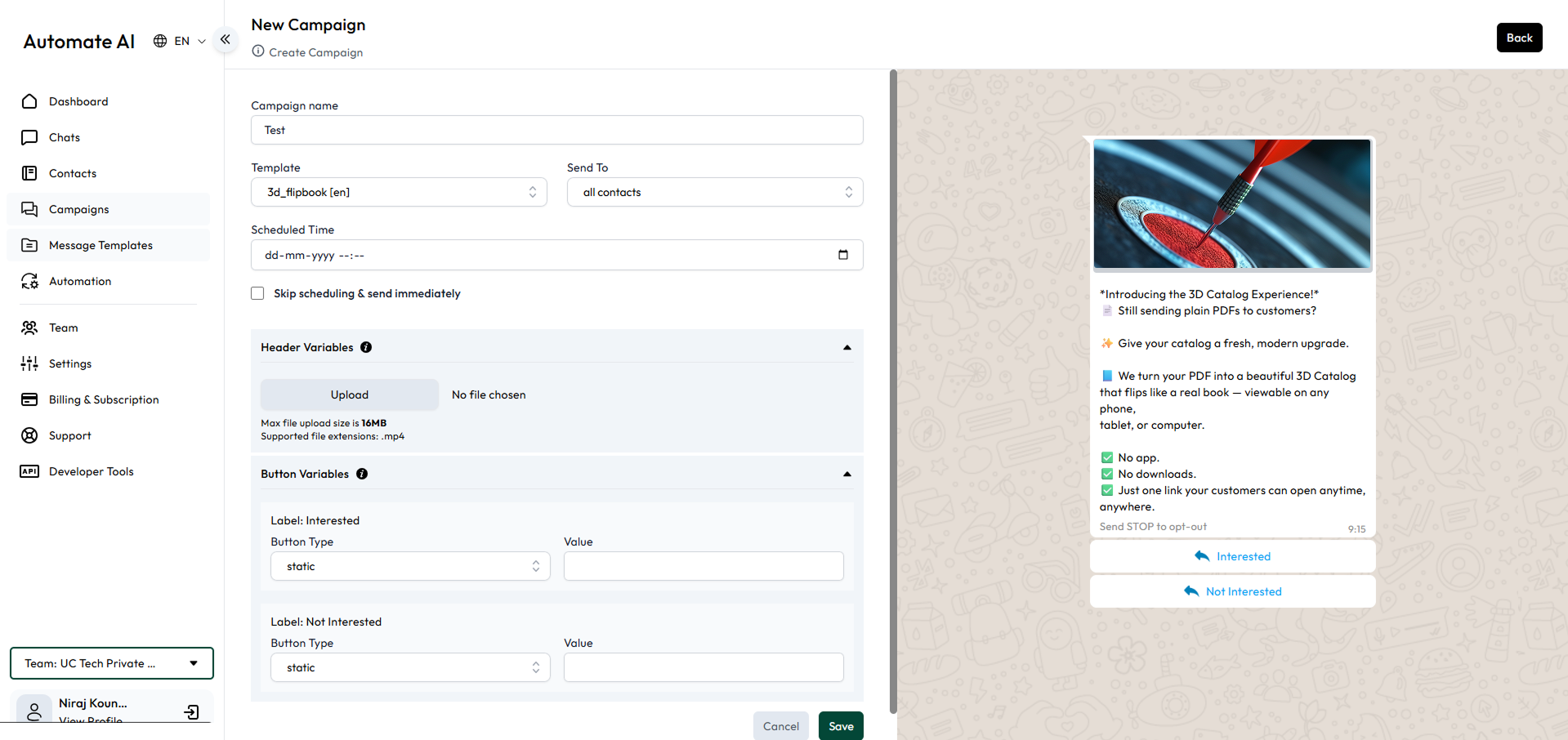Collapse the Button Variables section
1568x740 pixels.
[847, 475]
